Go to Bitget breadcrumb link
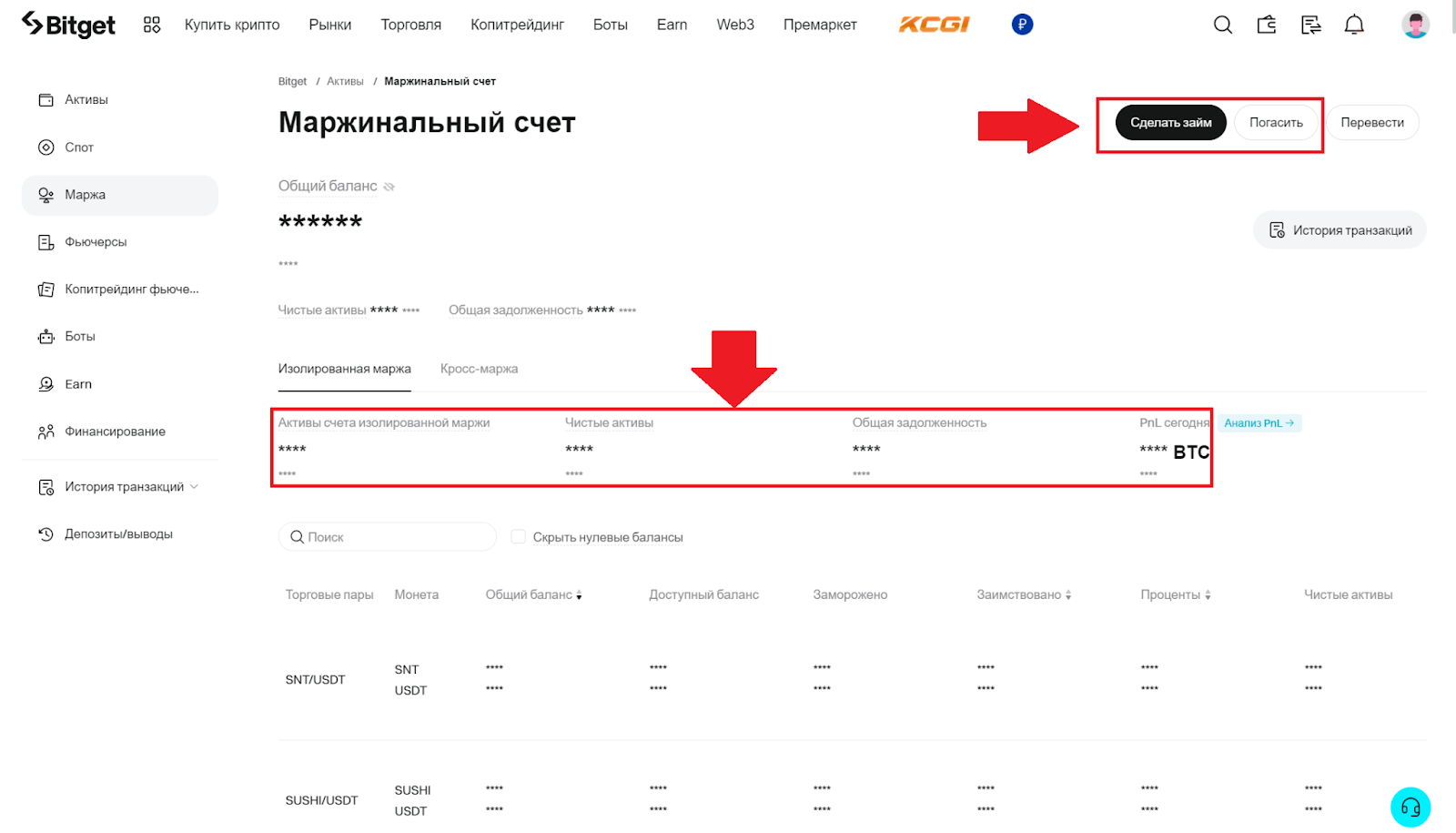This screenshot has width=1456, height=833. pos(292,82)
